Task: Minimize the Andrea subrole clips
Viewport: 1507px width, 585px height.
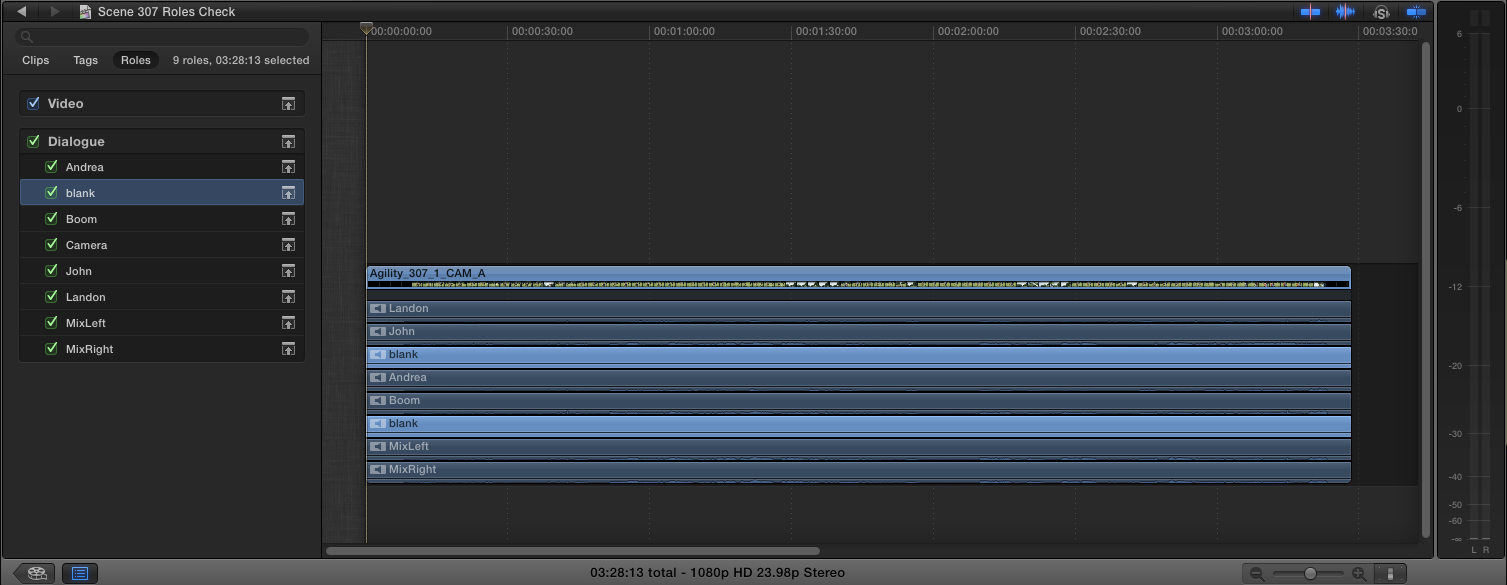Action: coord(288,167)
